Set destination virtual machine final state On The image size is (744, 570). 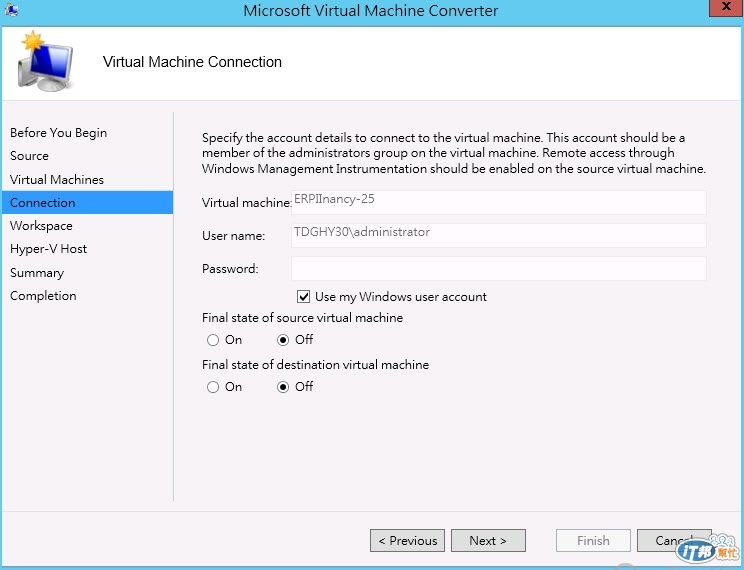(x=213, y=387)
